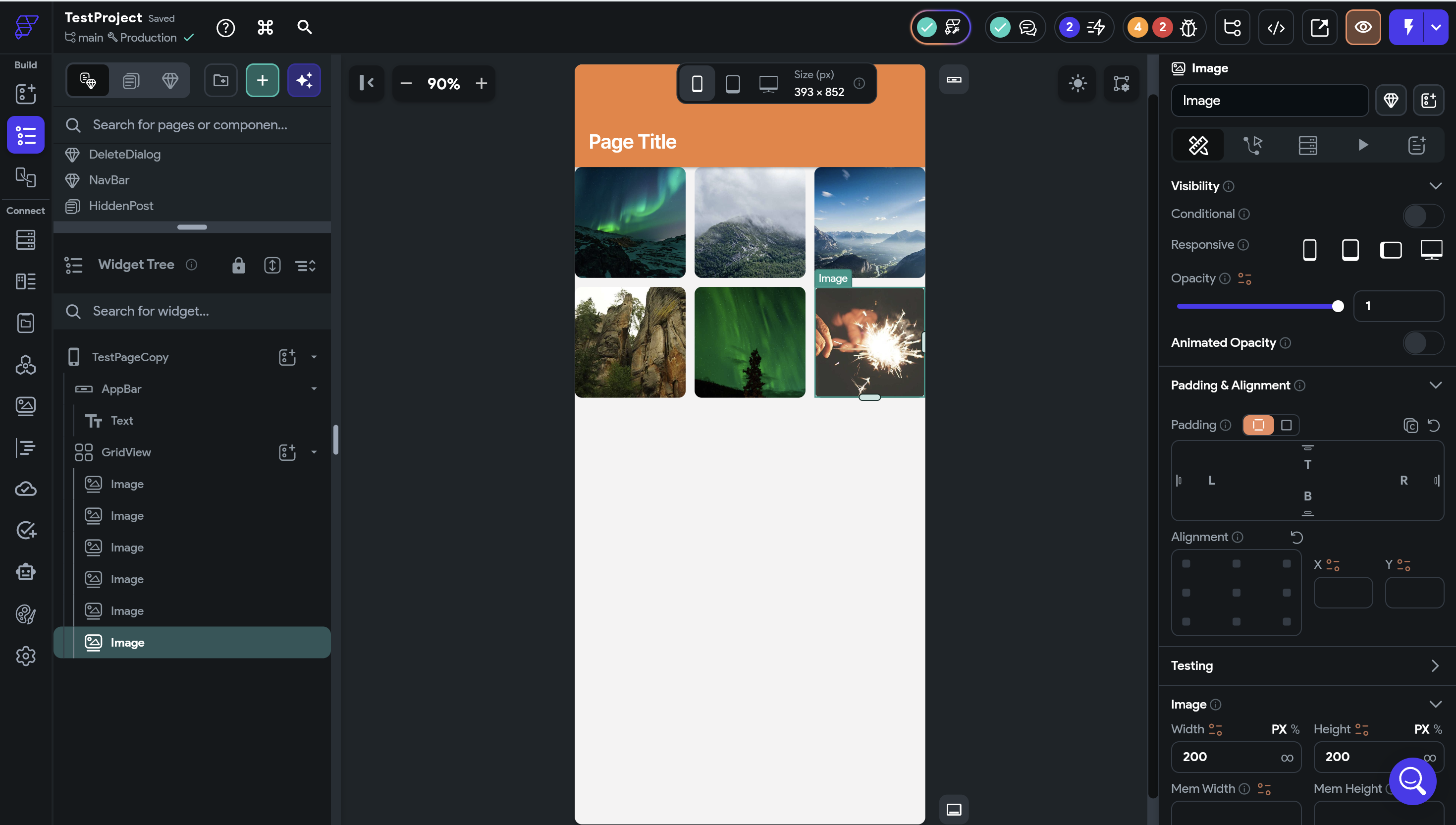Switch to the Backend Query tab

[x=1307, y=145]
